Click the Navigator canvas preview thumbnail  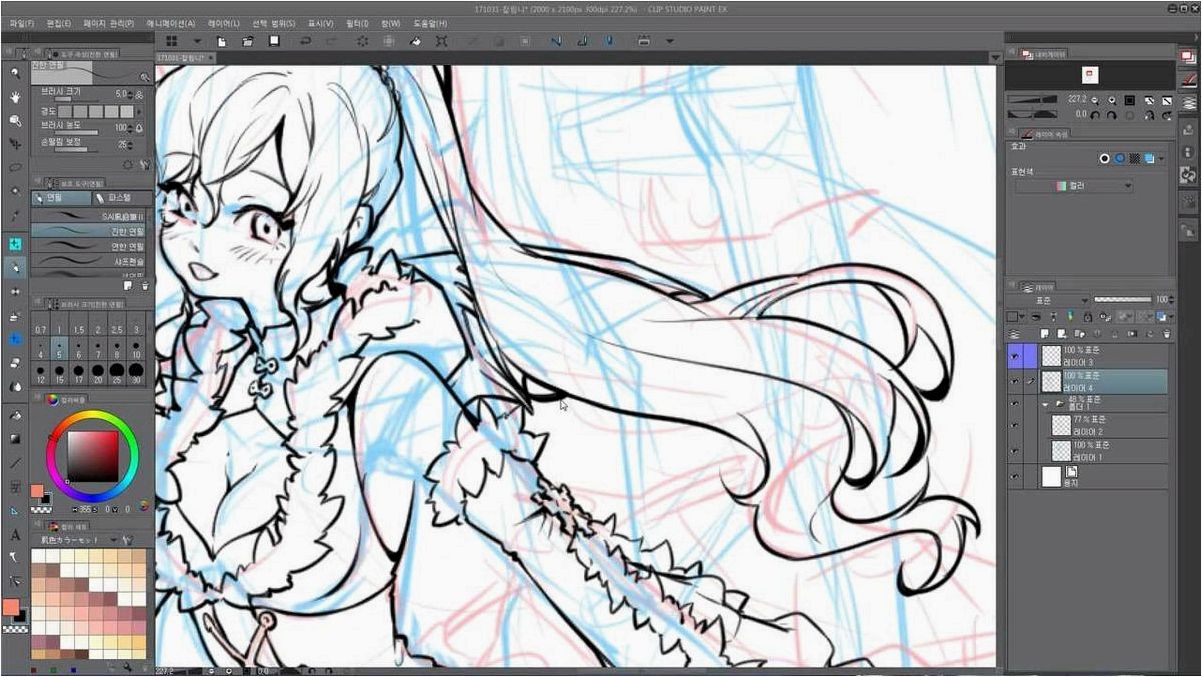coord(1090,75)
